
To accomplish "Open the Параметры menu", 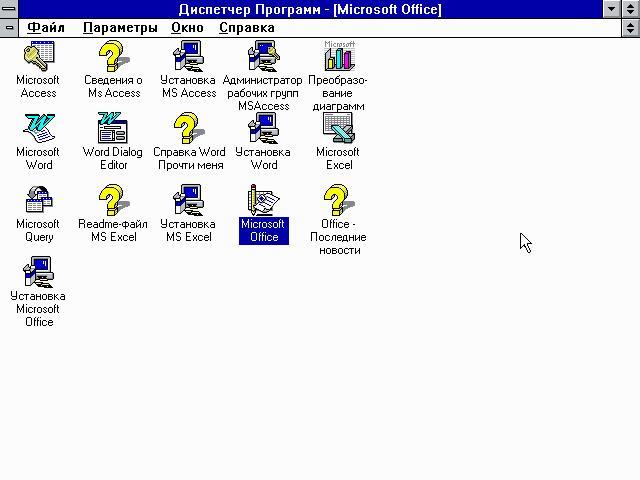I will tap(120, 28).
